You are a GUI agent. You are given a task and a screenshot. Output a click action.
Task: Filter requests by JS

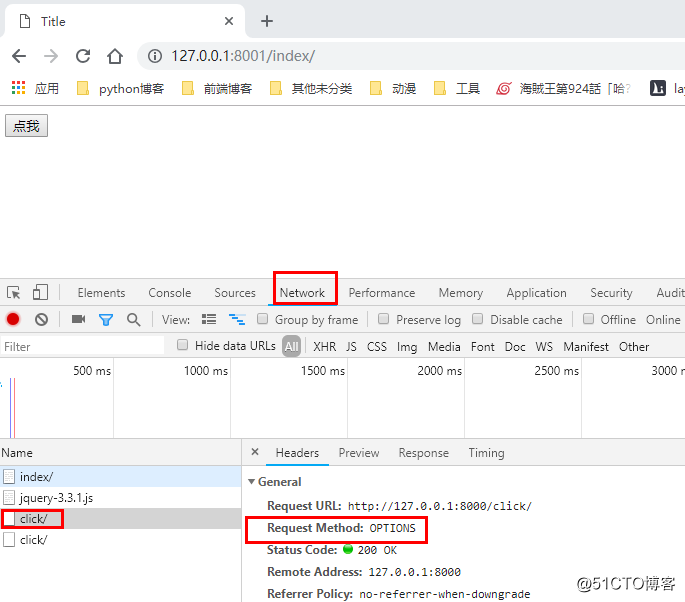point(351,346)
